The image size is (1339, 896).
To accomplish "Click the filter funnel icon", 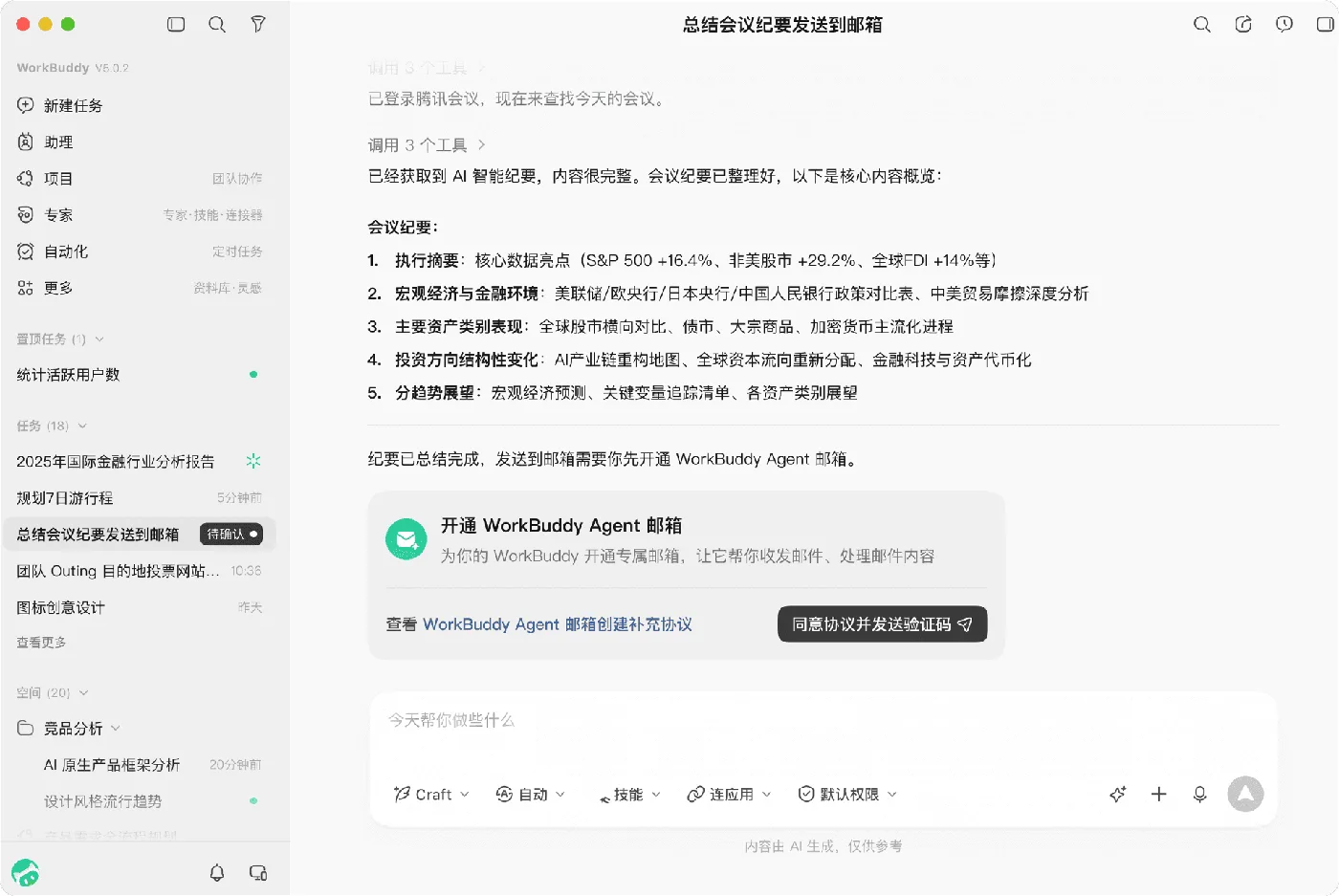I will pyautogui.click(x=258, y=25).
